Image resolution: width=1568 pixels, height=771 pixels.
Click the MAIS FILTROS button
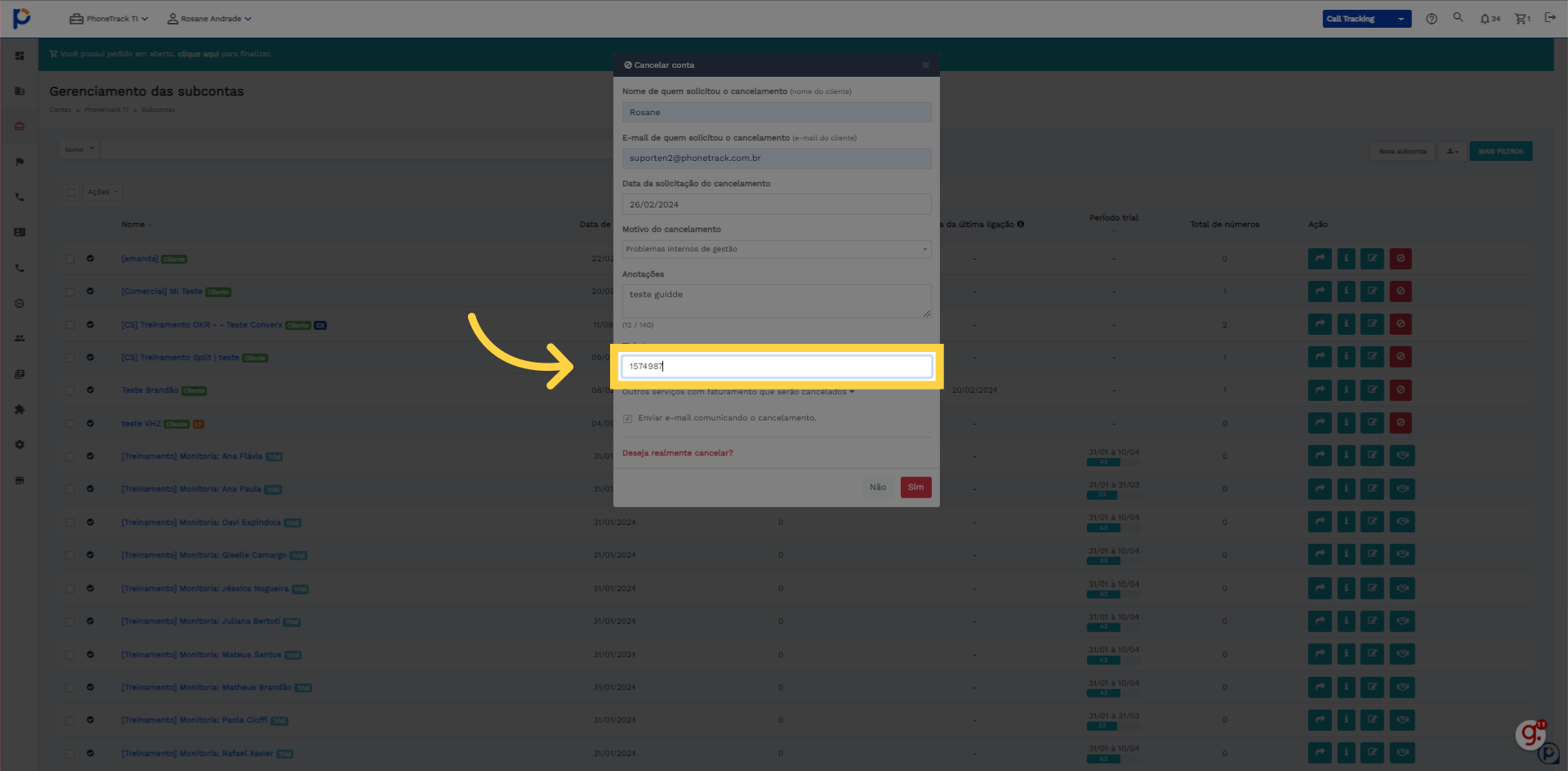pos(1501,151)
